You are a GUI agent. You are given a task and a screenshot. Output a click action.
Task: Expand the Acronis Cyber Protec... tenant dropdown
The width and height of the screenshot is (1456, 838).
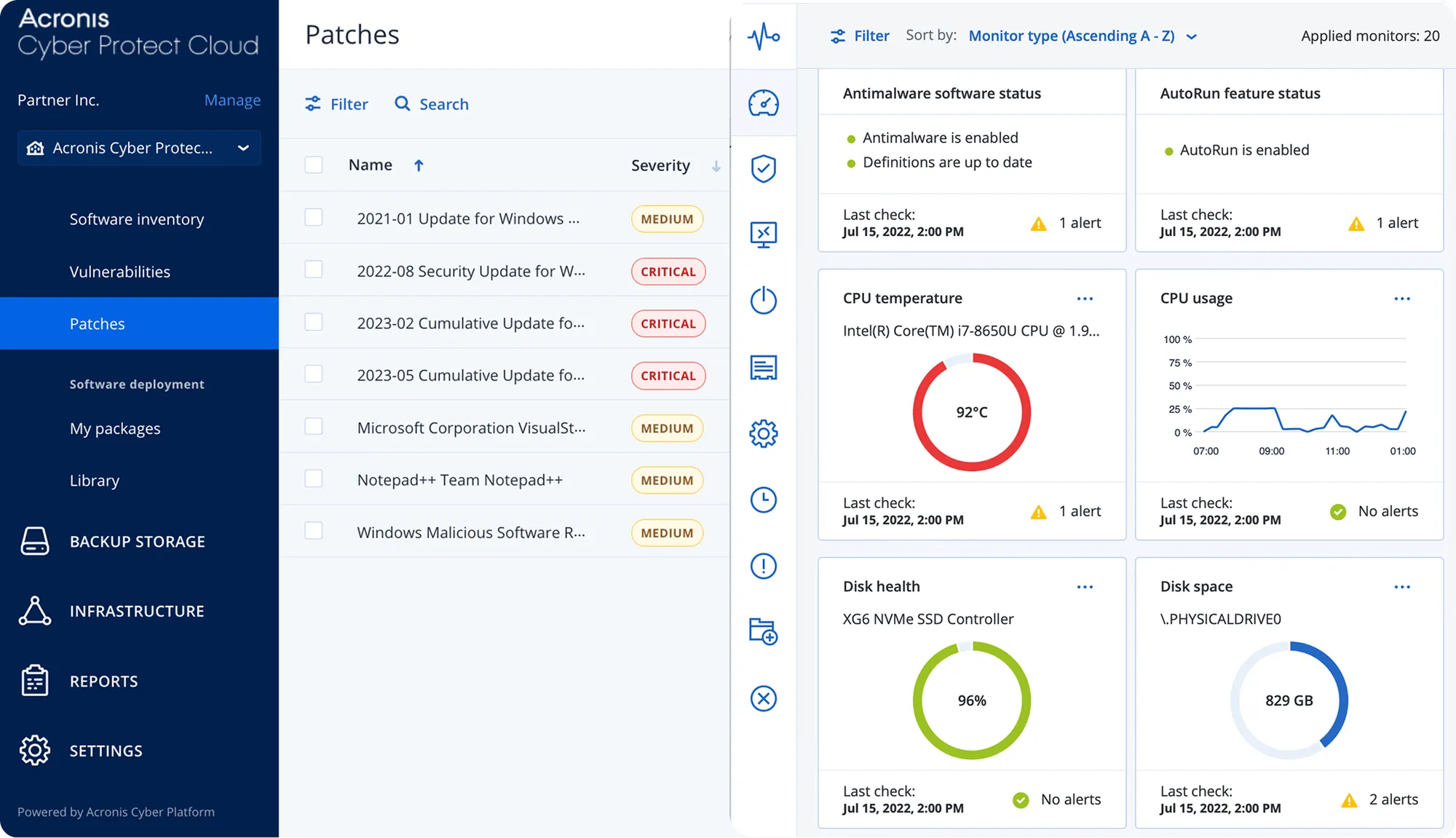(x=139, y=148)
